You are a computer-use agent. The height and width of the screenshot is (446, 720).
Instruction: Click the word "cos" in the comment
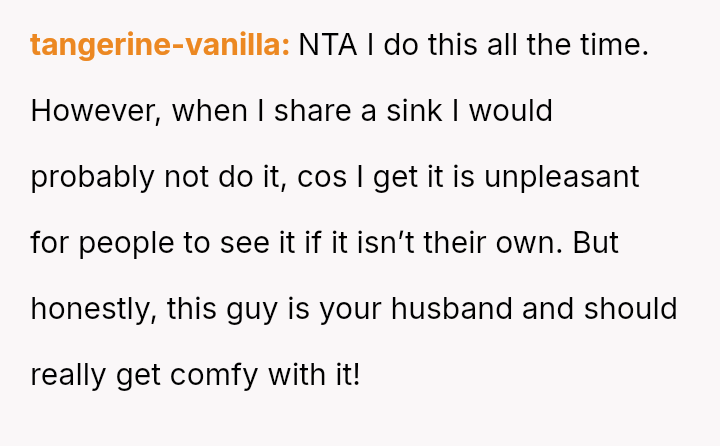click(x=341, y=177)
